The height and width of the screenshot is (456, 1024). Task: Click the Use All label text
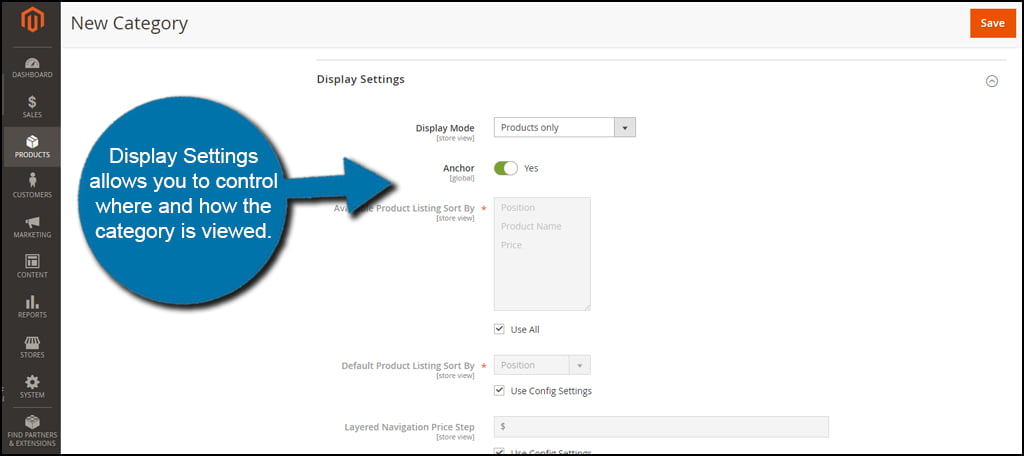pyautogui.click(x=525, y=330)
